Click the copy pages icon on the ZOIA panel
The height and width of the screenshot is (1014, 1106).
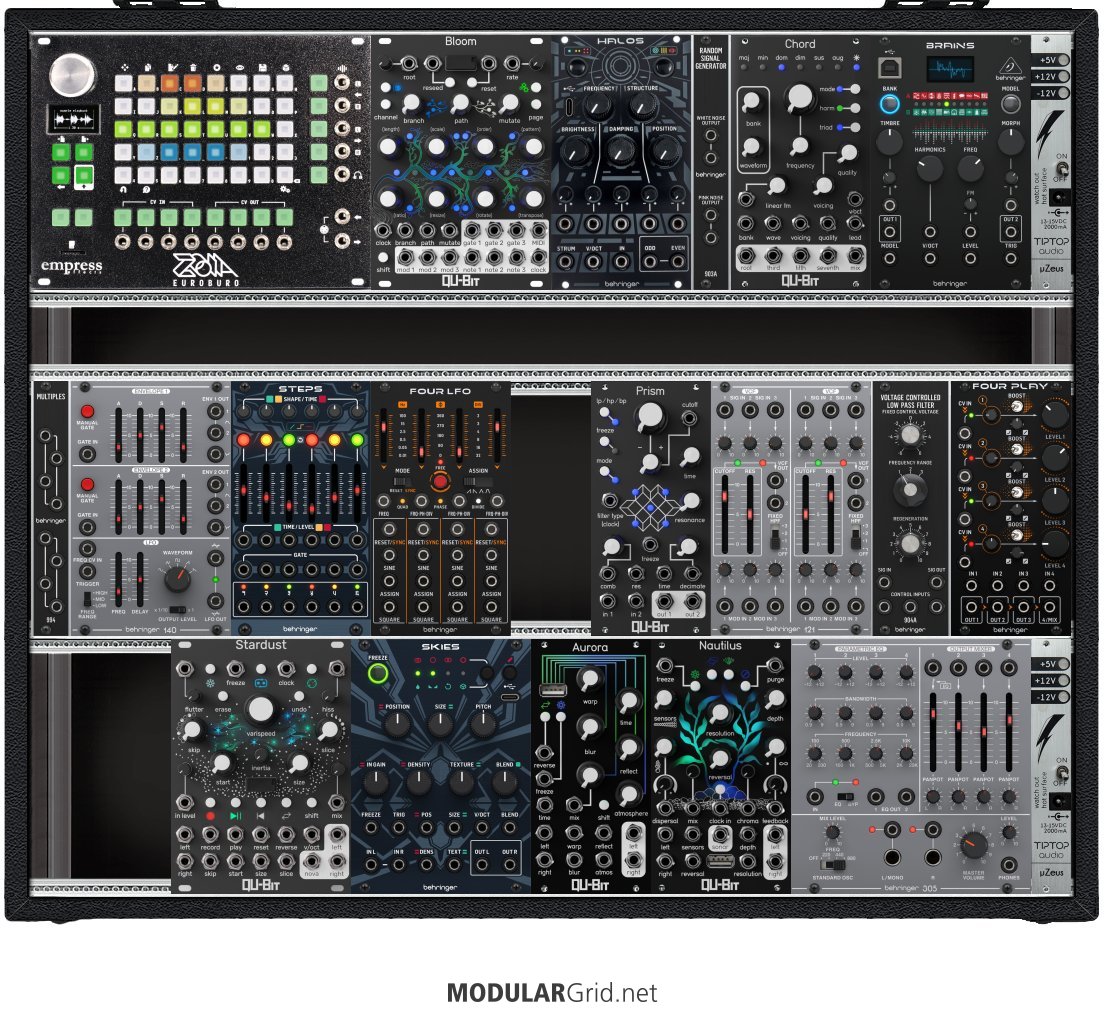[147, 68]
